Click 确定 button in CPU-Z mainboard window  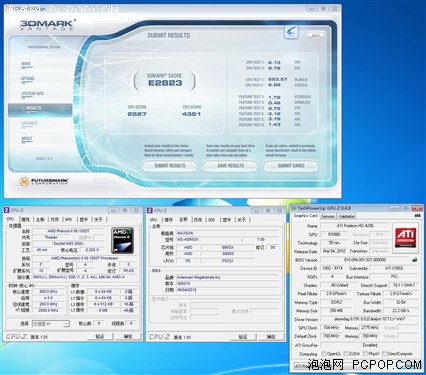[x=271, y=337]
